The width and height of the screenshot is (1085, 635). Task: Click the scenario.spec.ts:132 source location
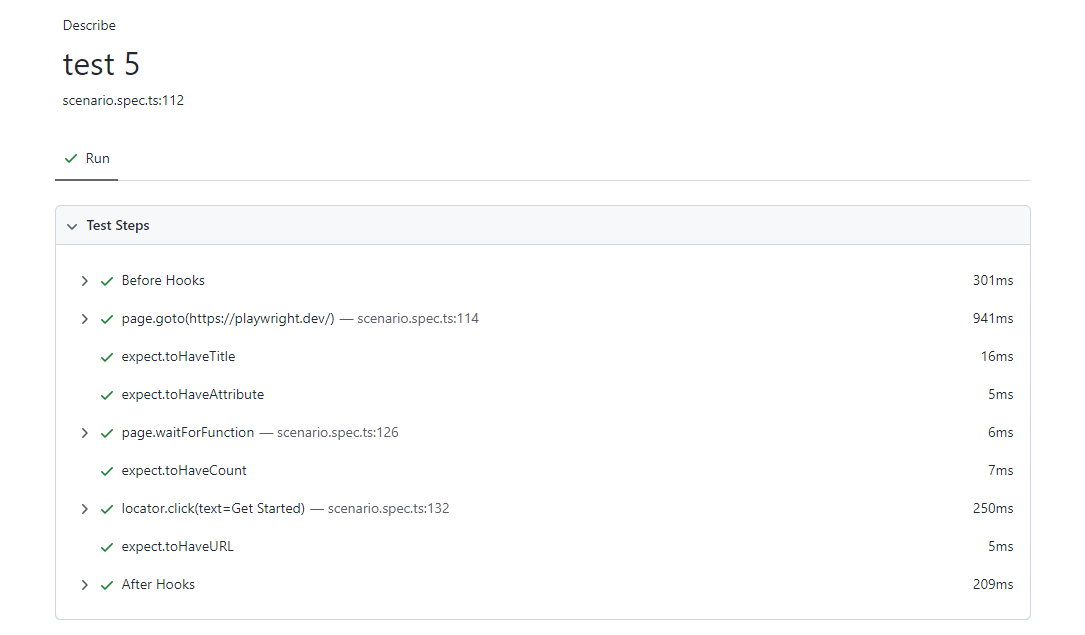pos(388,508)
